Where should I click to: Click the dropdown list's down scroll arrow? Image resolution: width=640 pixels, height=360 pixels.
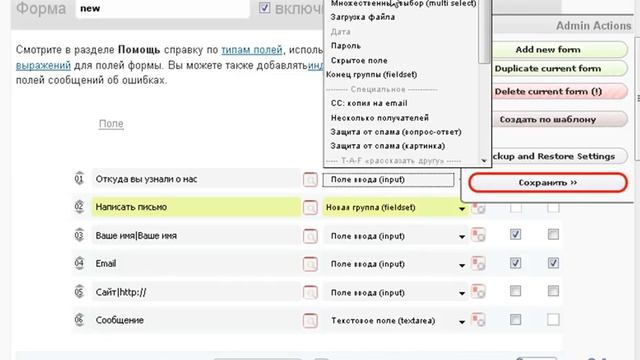[x=484, y=161]
